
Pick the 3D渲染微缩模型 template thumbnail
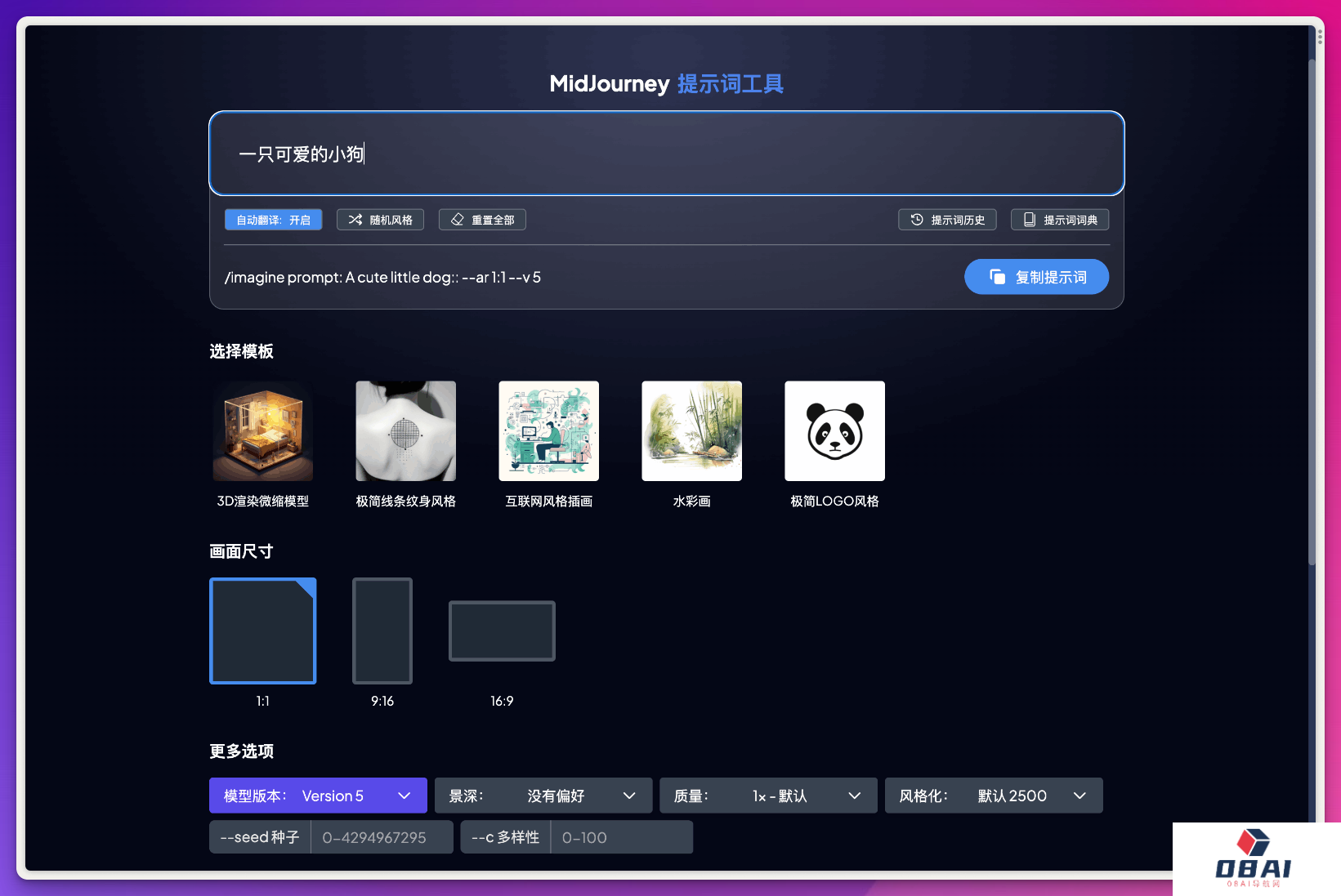tap(262, 431)
